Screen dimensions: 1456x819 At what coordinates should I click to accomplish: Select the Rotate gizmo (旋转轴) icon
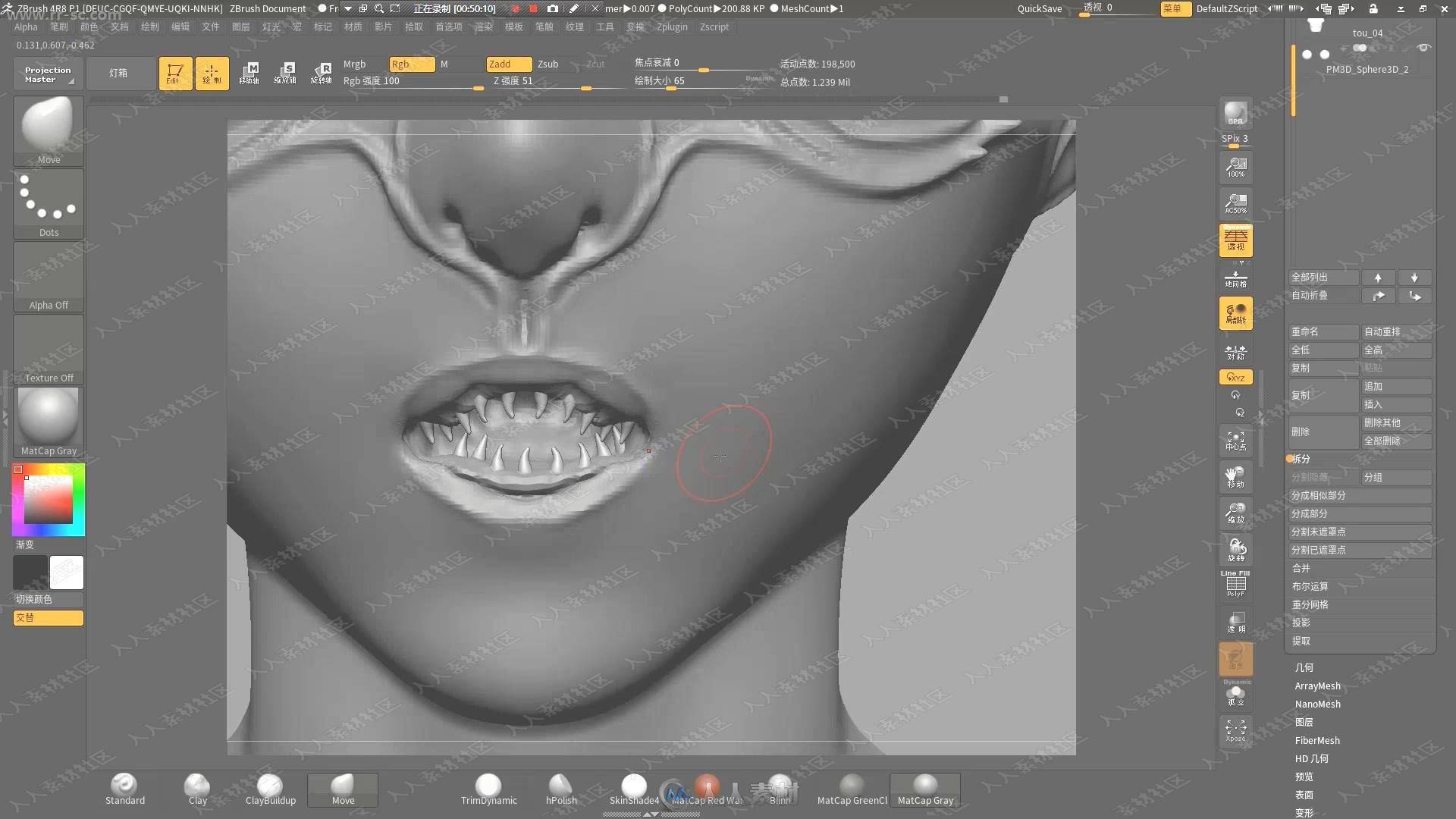coord(322,74)
